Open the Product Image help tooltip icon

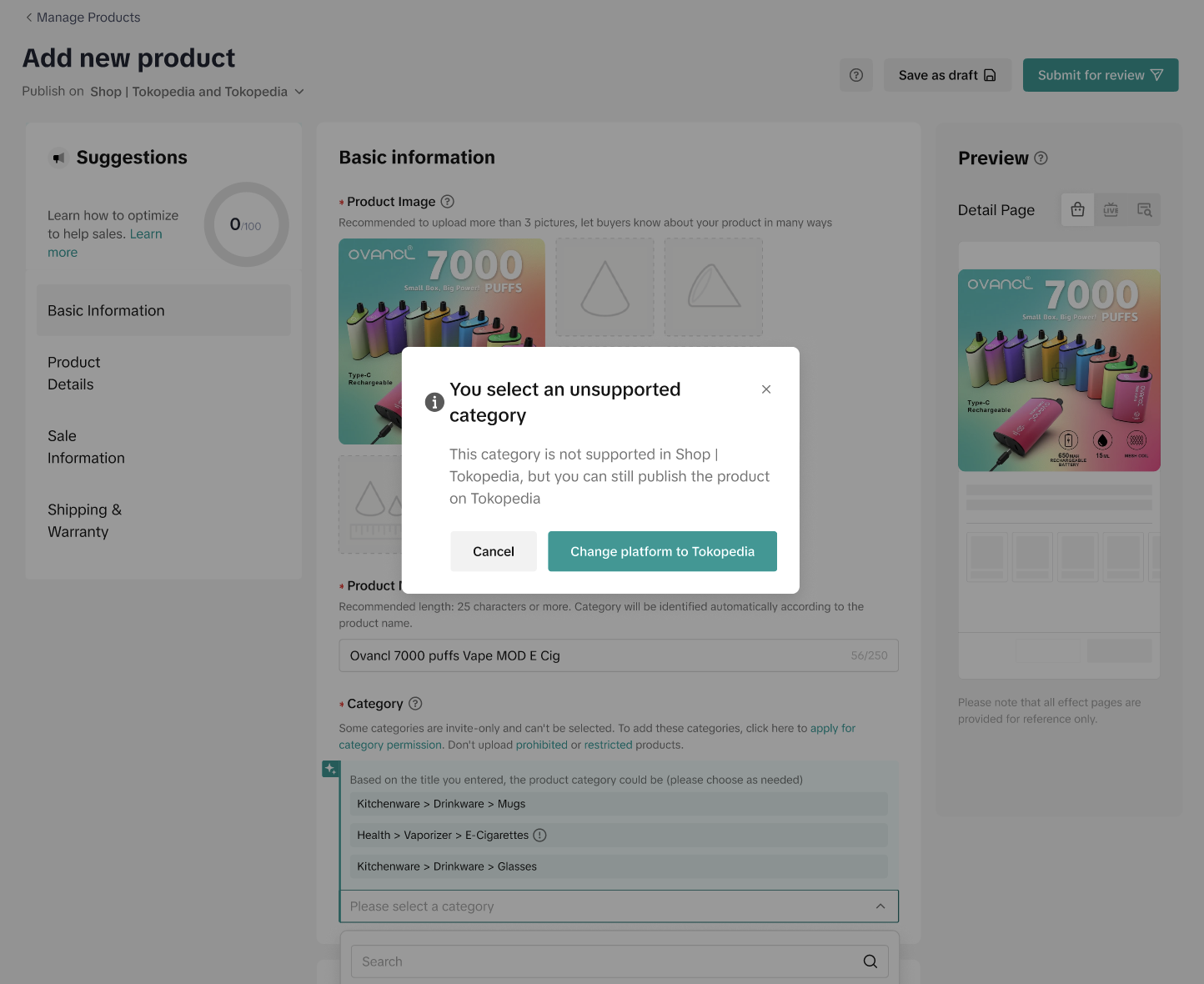[x=447, y=201]
